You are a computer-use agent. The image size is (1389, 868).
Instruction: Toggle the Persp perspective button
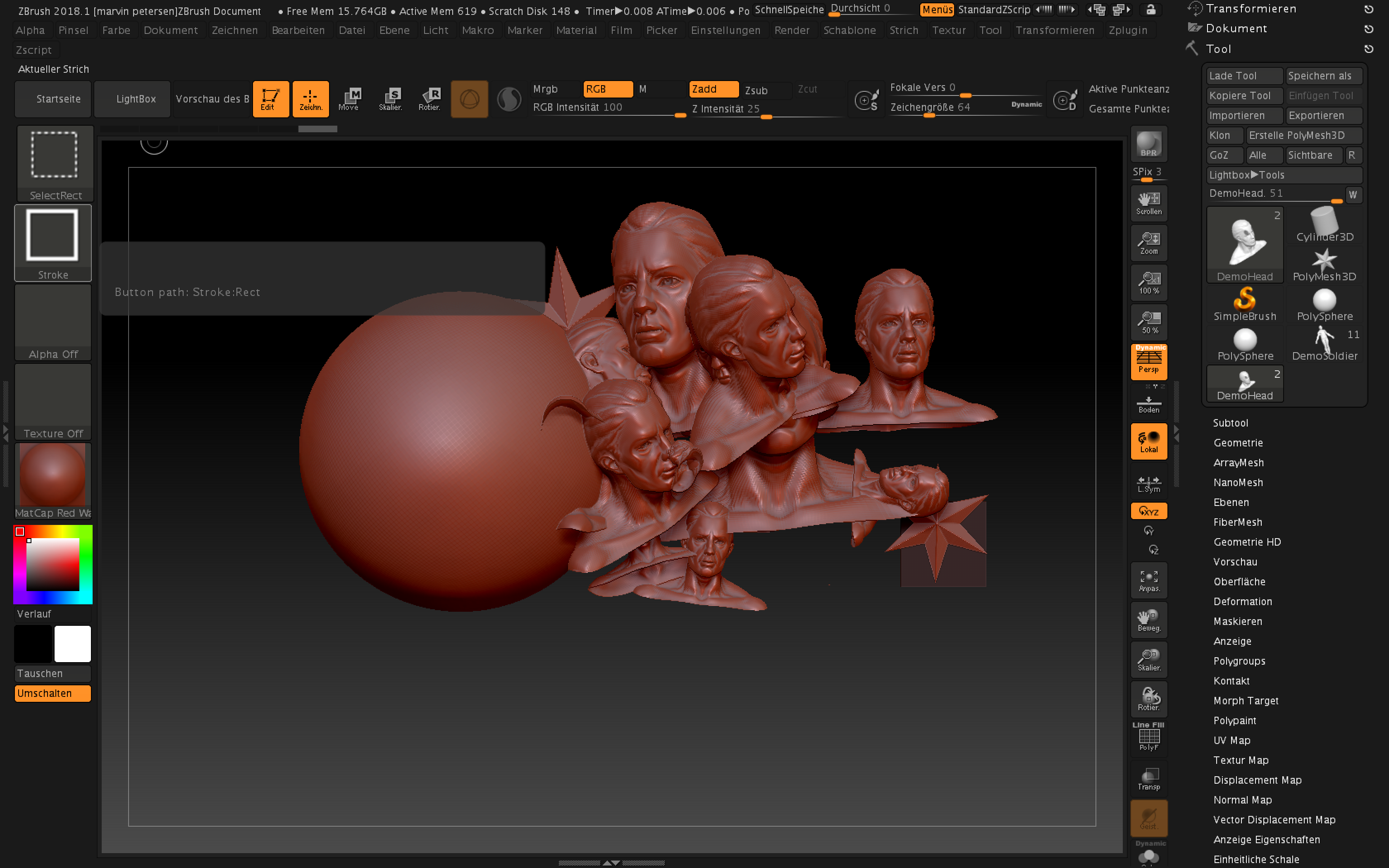click(x=1148, y=362)
